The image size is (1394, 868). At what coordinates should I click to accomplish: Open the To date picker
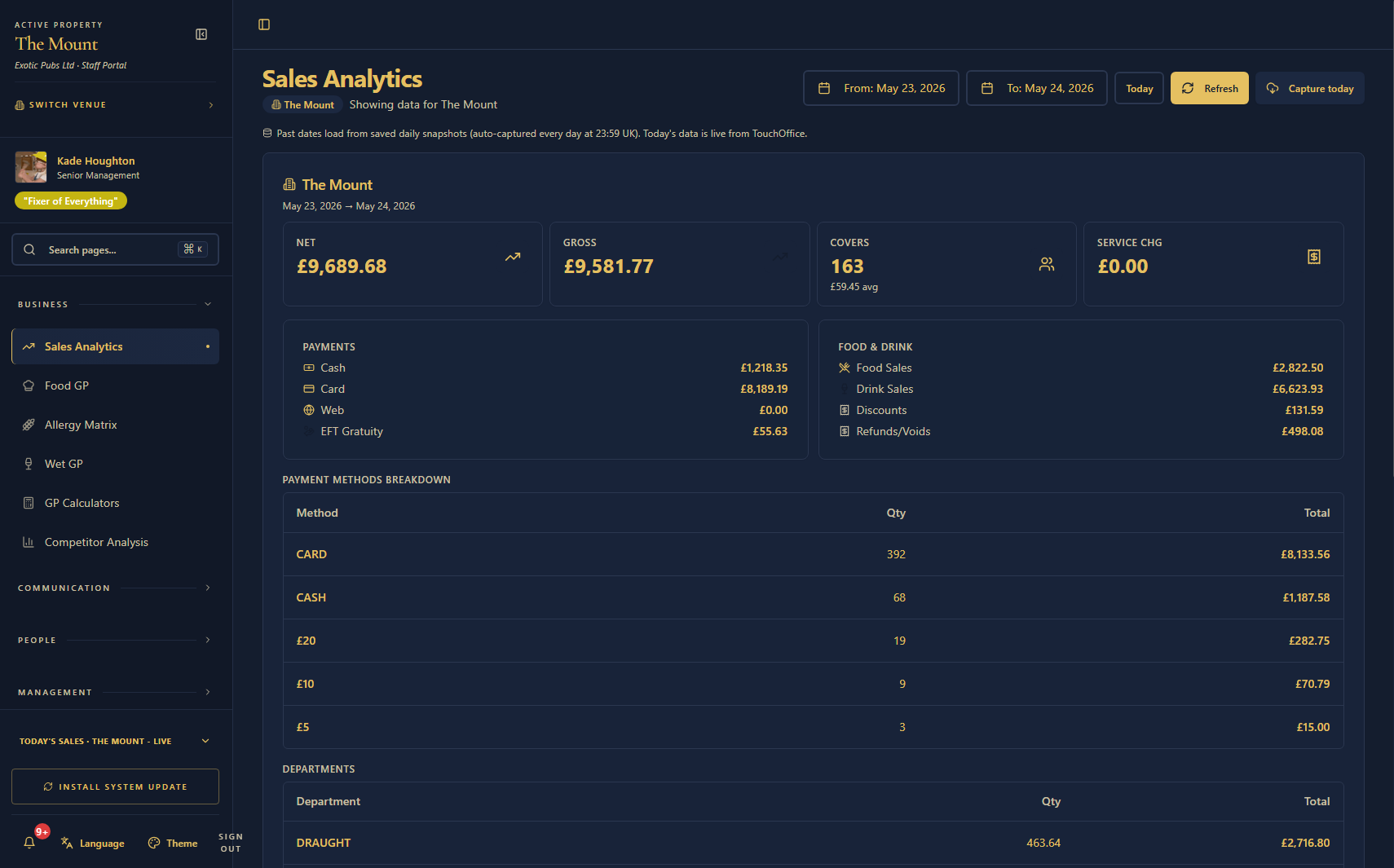(1037, 88)
